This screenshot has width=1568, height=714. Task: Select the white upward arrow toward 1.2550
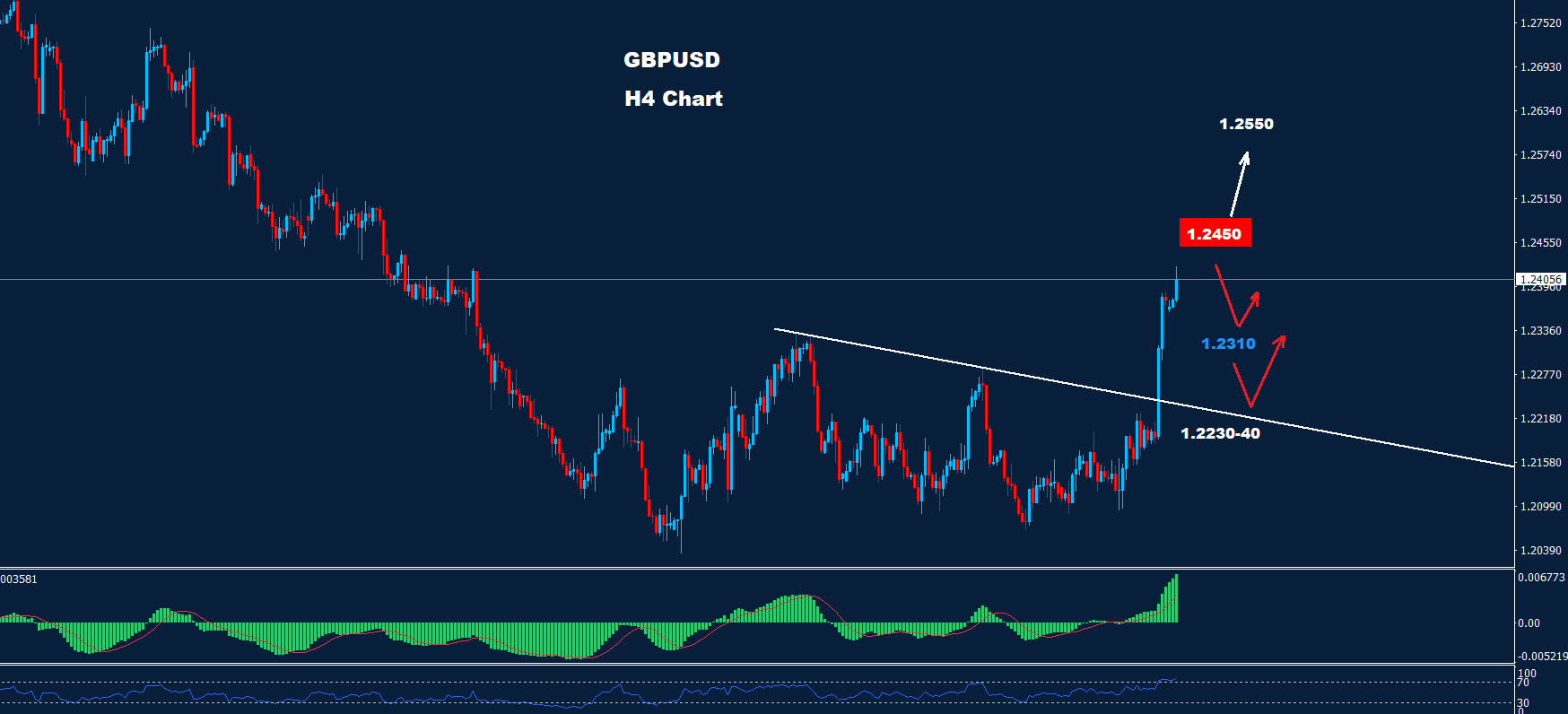click(1239, 183)
